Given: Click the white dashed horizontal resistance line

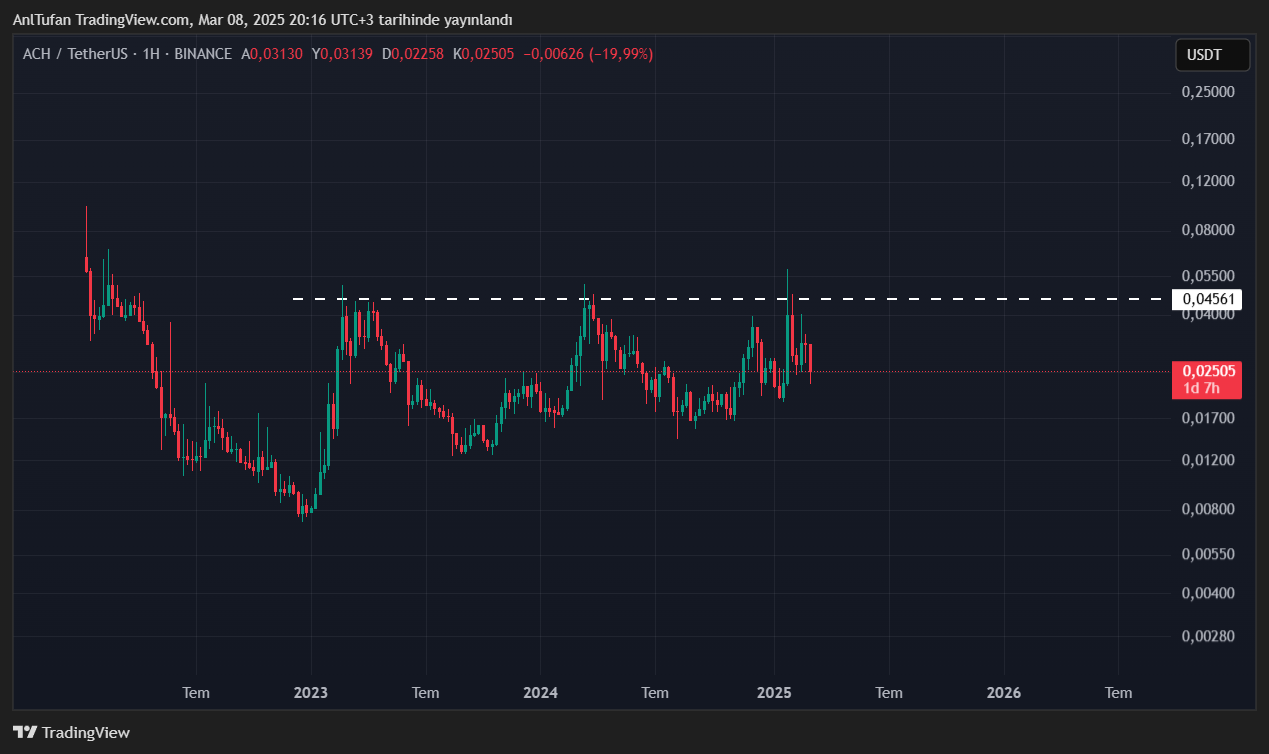Looking at the screenshot, I should pyautogui.click(x=730, y=298).
